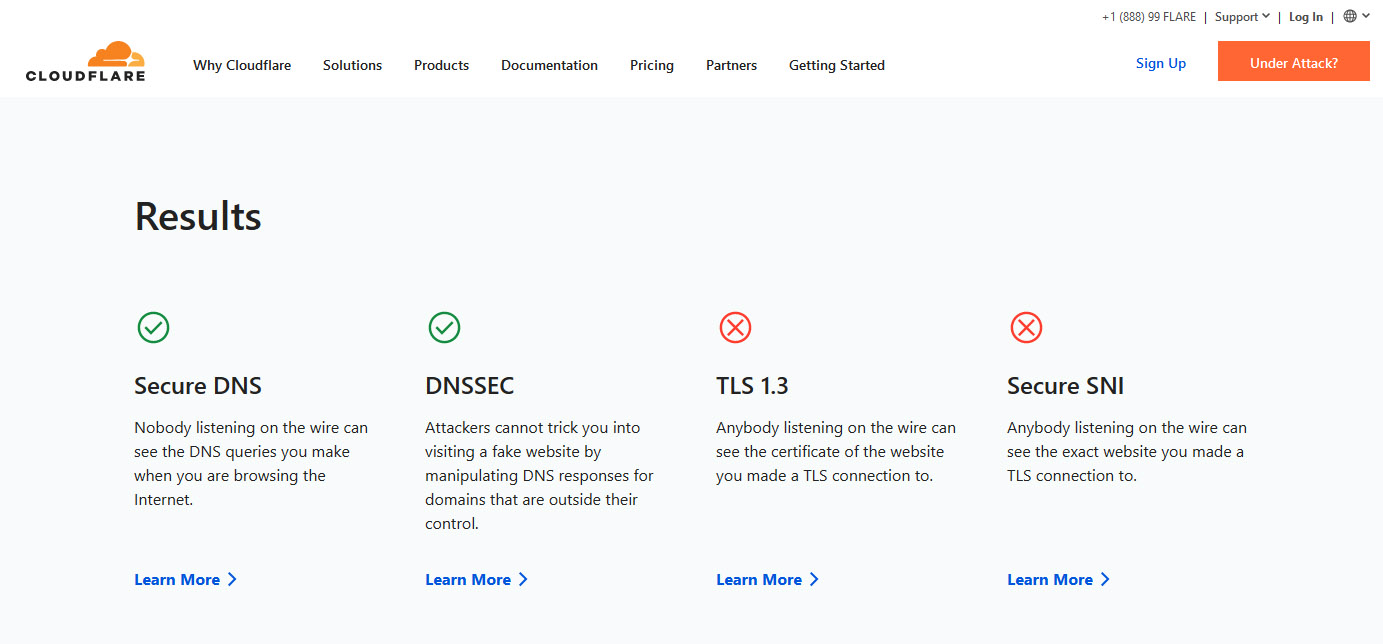Open the Solutions menu
1383x644 pixels.
point(352,65)
